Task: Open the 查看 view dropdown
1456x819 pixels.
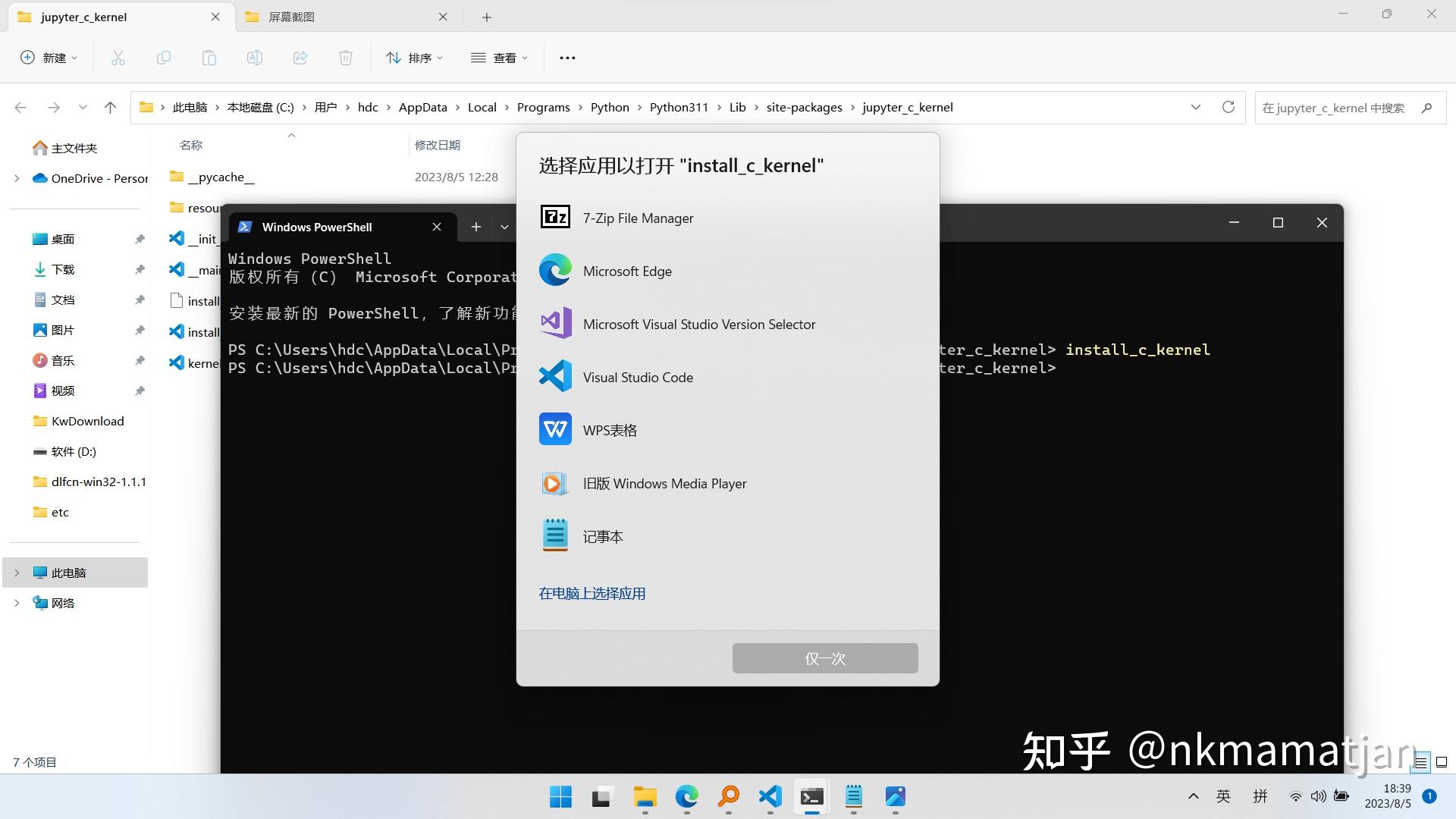Action: 500,57
